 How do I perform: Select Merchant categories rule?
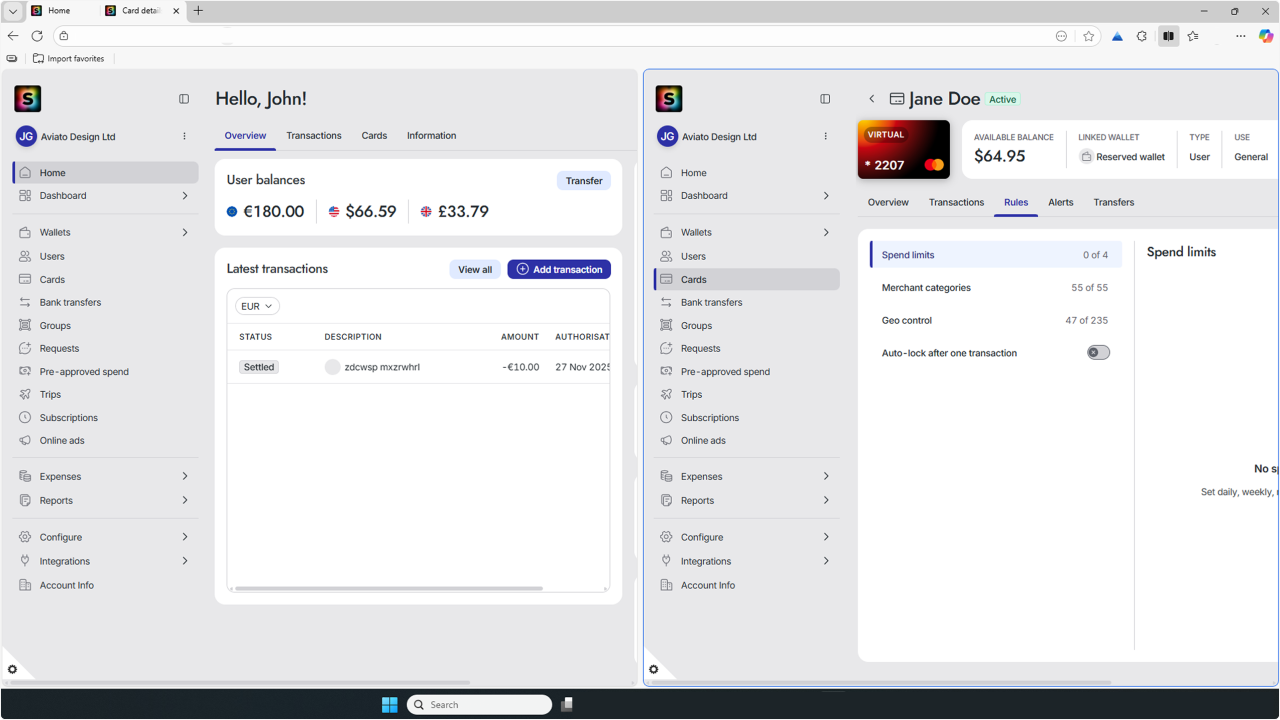pyautogui.click(x=995, y=288)
